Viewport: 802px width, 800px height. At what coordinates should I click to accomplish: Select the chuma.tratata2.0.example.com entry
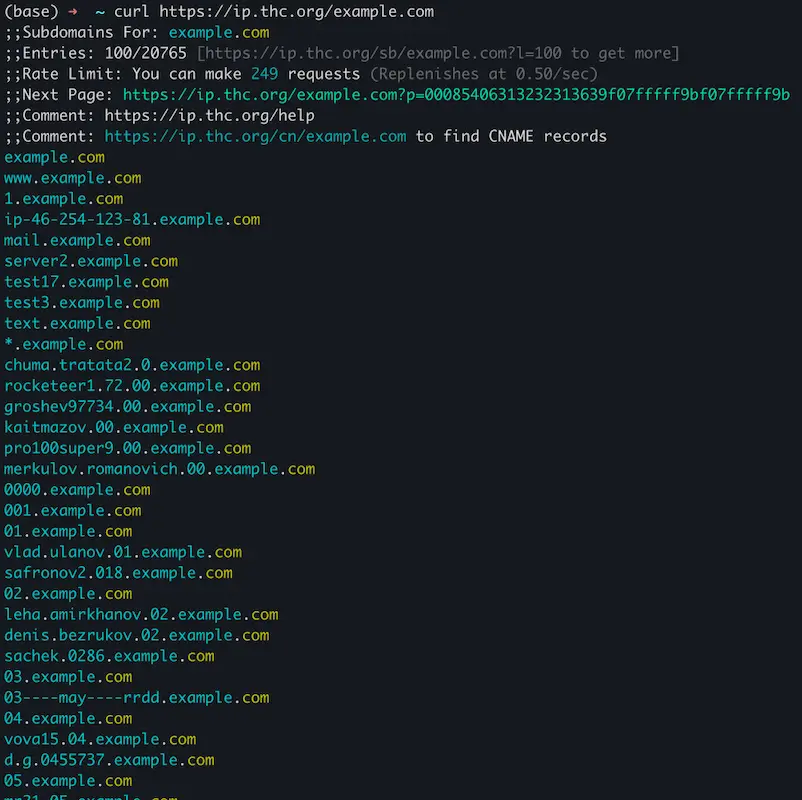click(x=130, y=365)
